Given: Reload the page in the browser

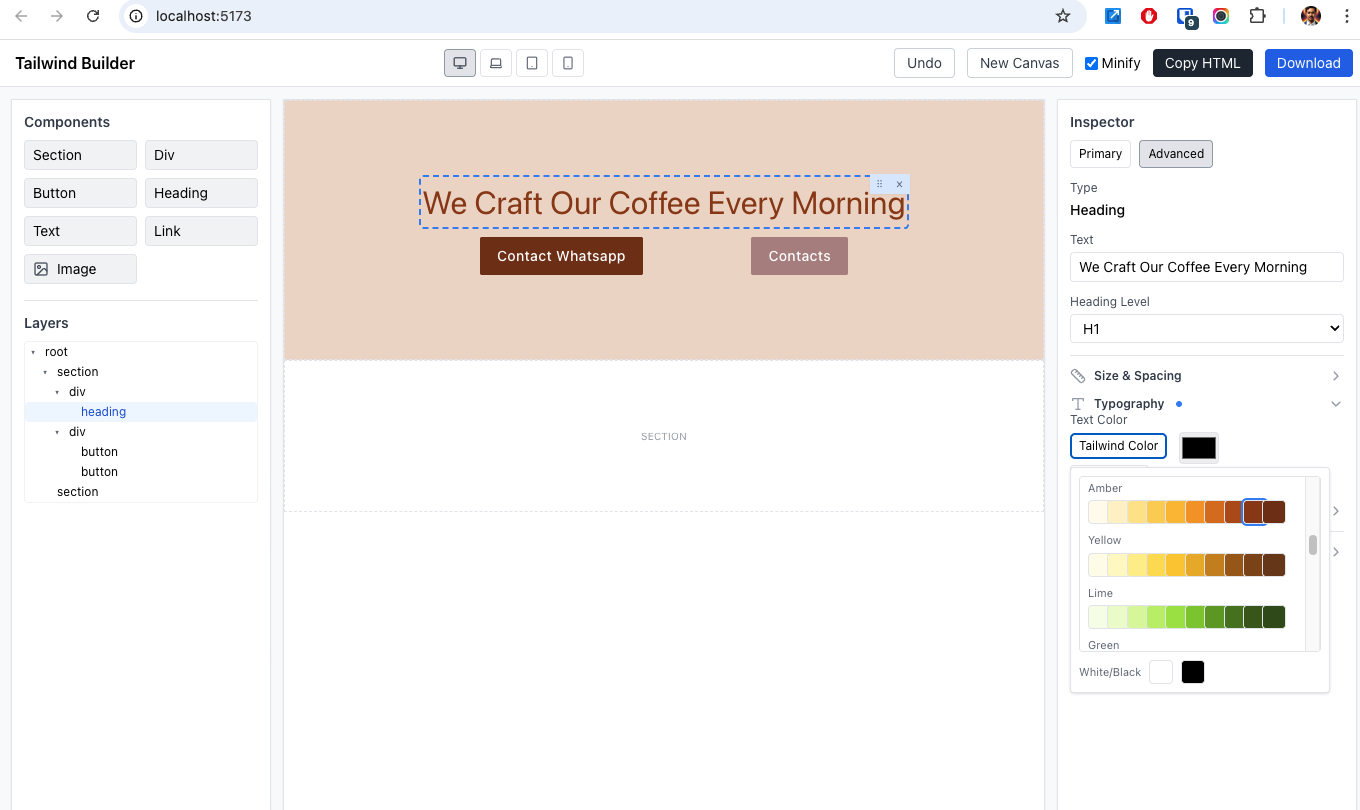Looking at the screenshot, I should tap(93, 16).
